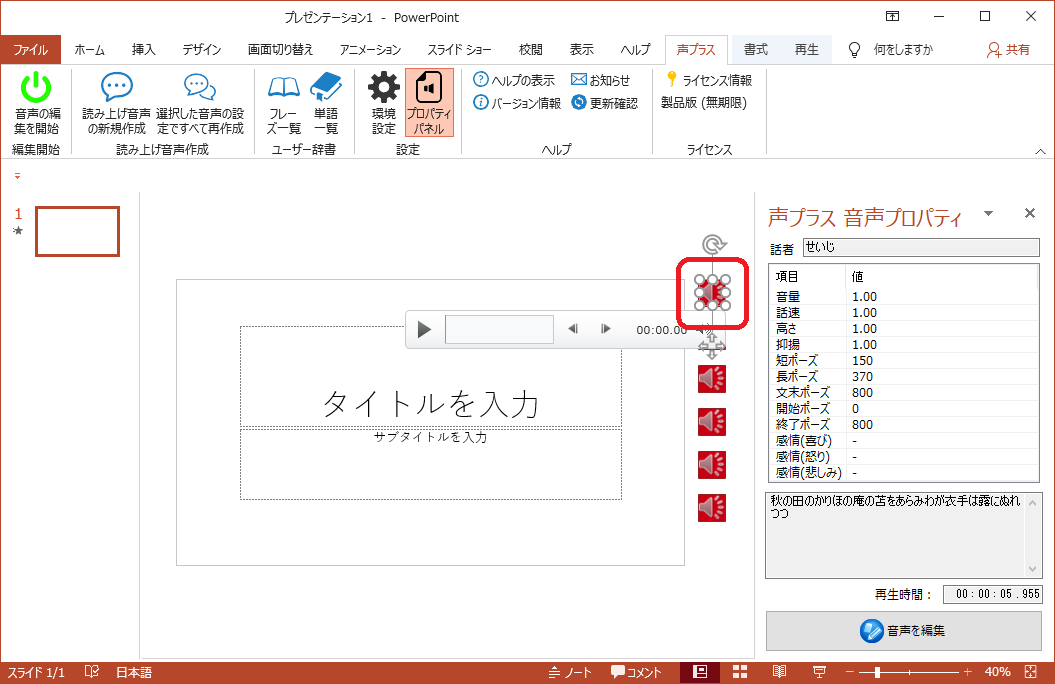
Task: Create new read-aloud audio (読み上げ音声の新規作成)
Action: (116, 103)
